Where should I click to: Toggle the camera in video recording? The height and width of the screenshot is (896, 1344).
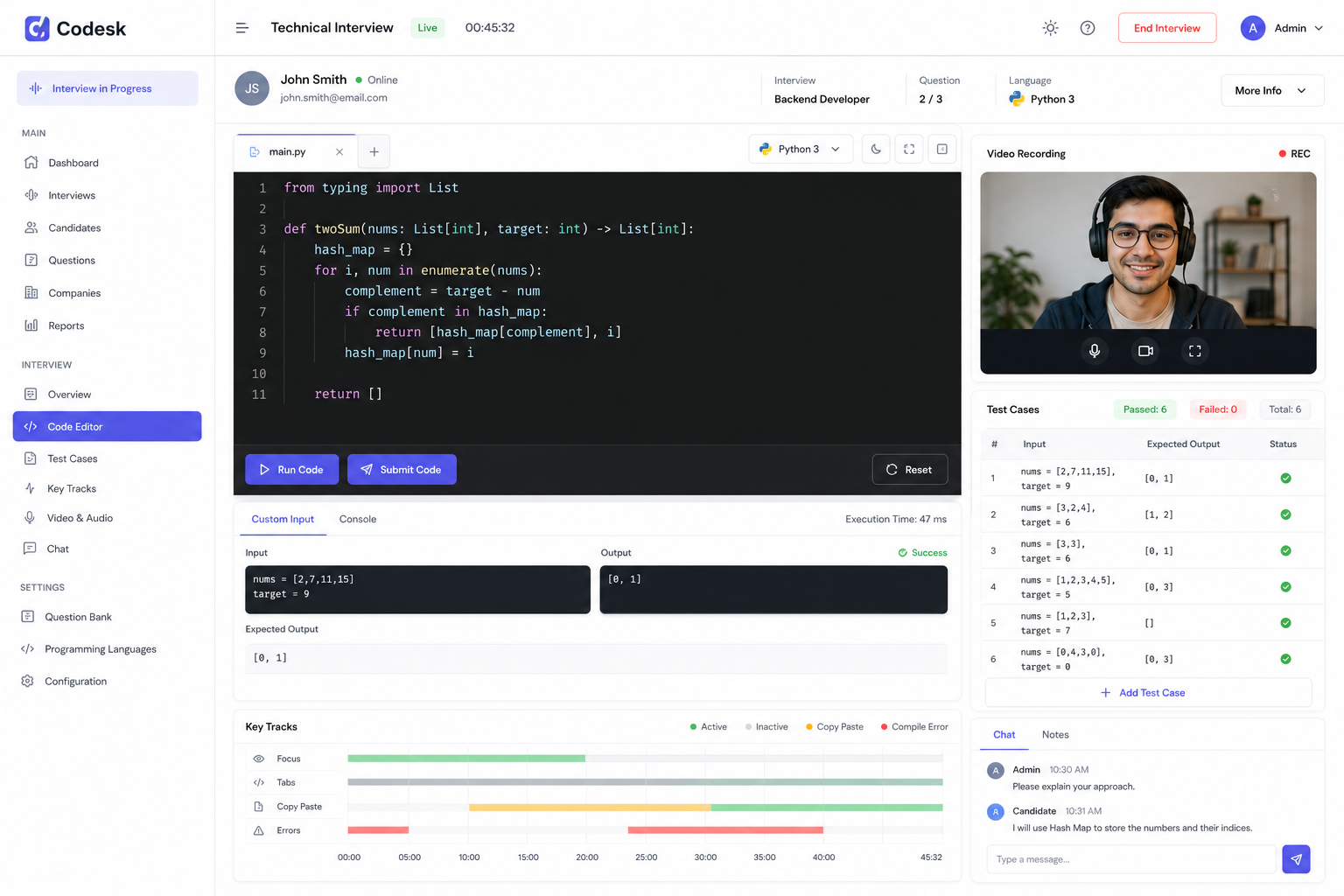[x=1145, y=351]
